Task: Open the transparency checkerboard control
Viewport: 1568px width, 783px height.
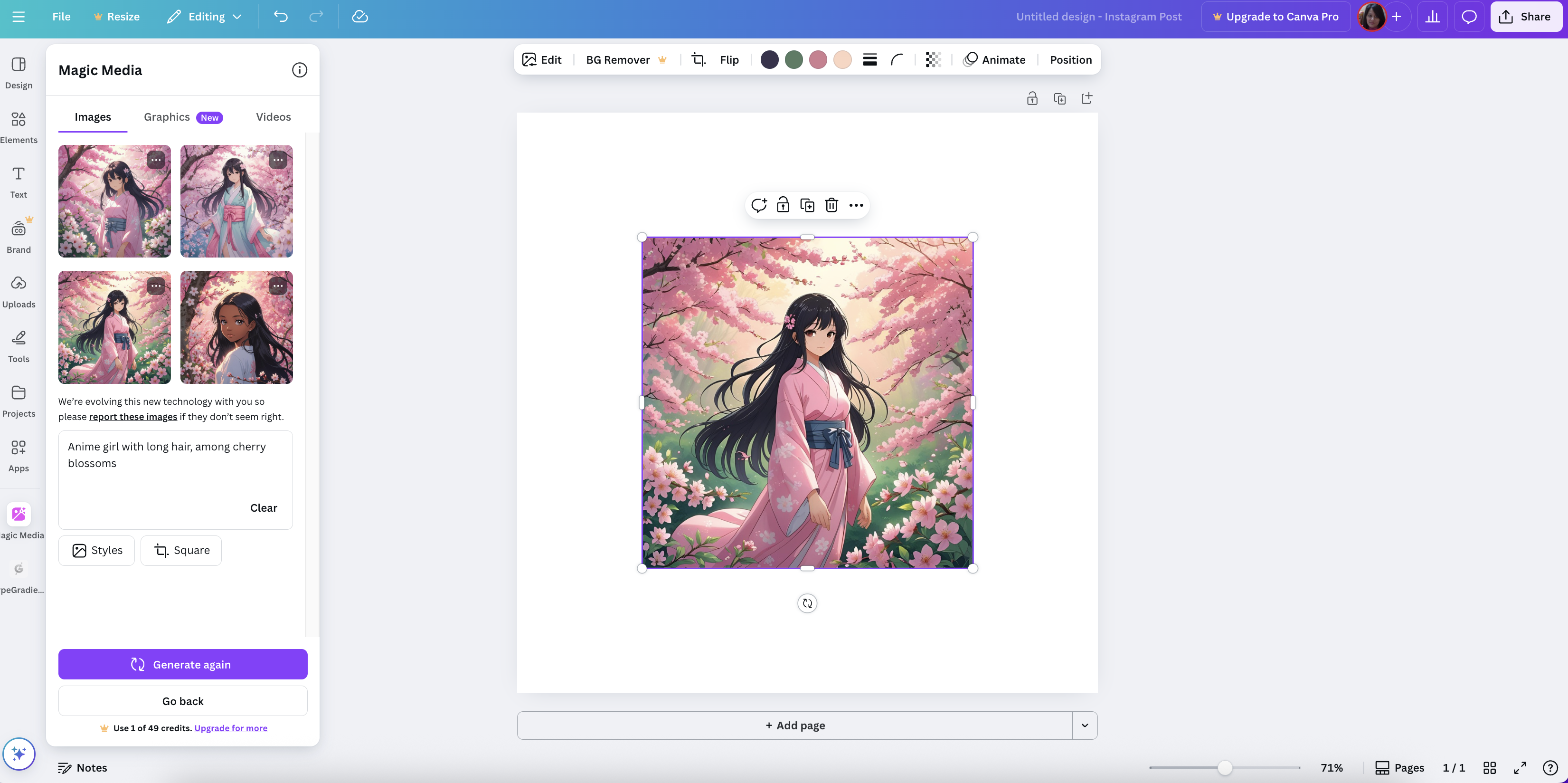Action: point(933,59)
